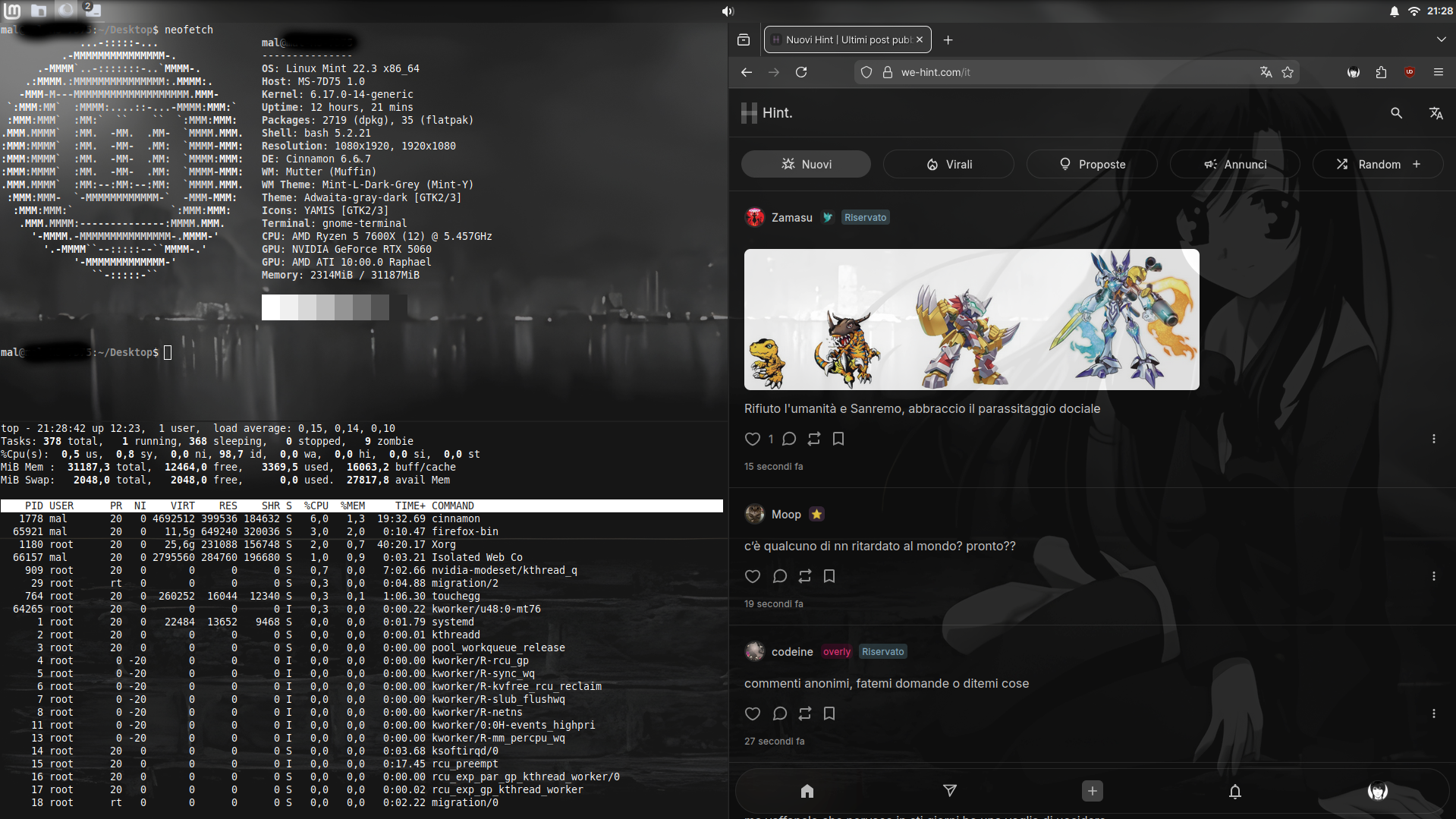Click the search magnifier icon on Hint

click(1396, 113)
